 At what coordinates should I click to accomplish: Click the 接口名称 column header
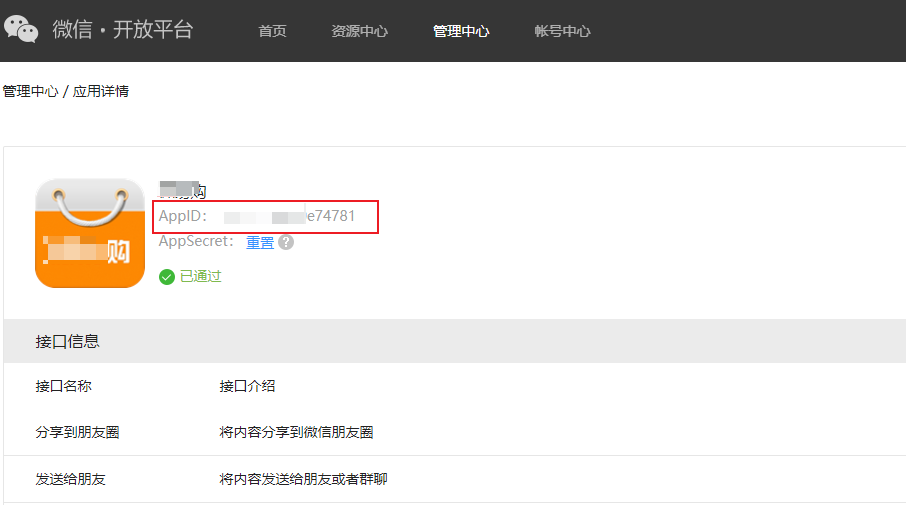point(64,386)
